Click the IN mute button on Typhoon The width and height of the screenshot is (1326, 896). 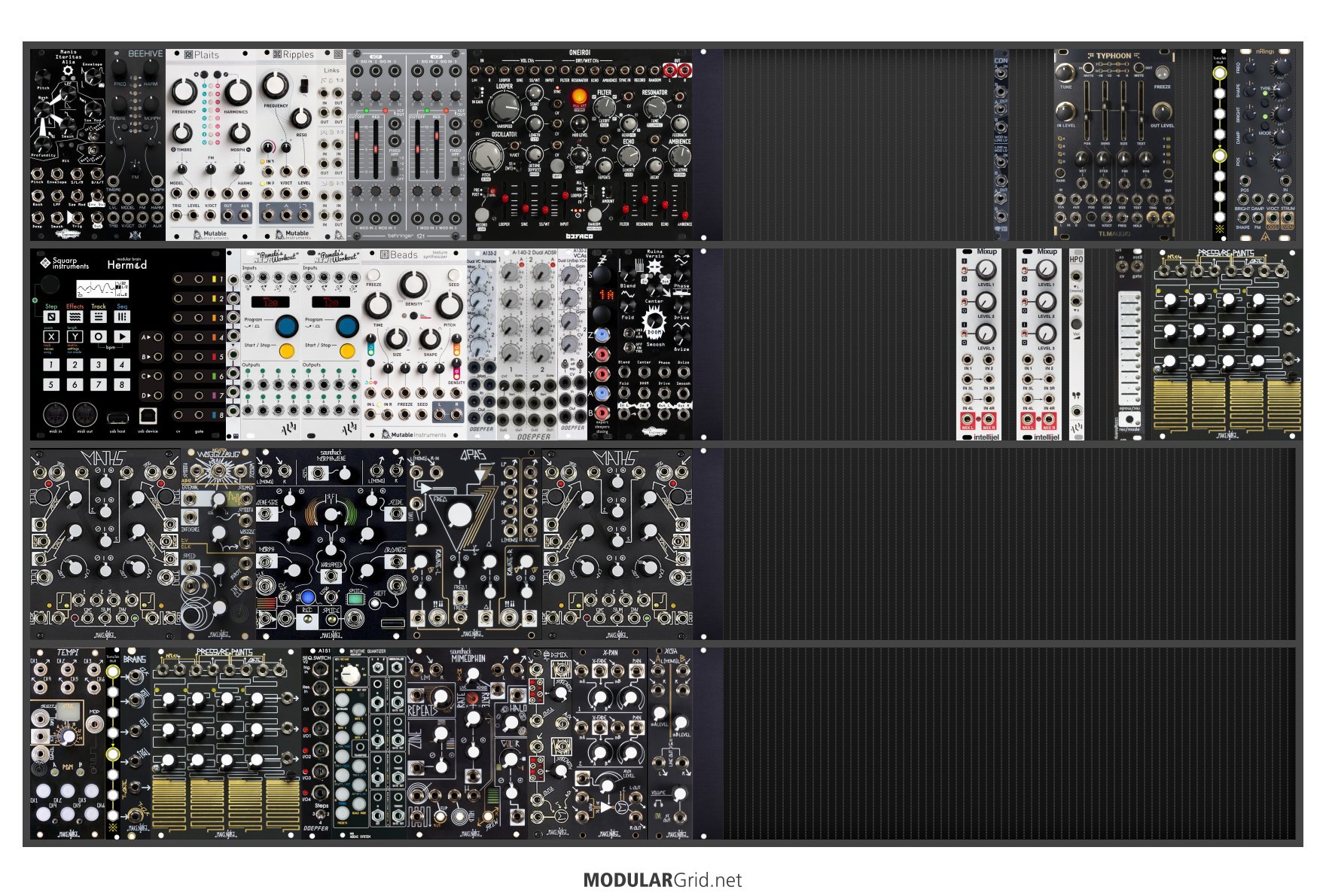tap(1089, 69)
